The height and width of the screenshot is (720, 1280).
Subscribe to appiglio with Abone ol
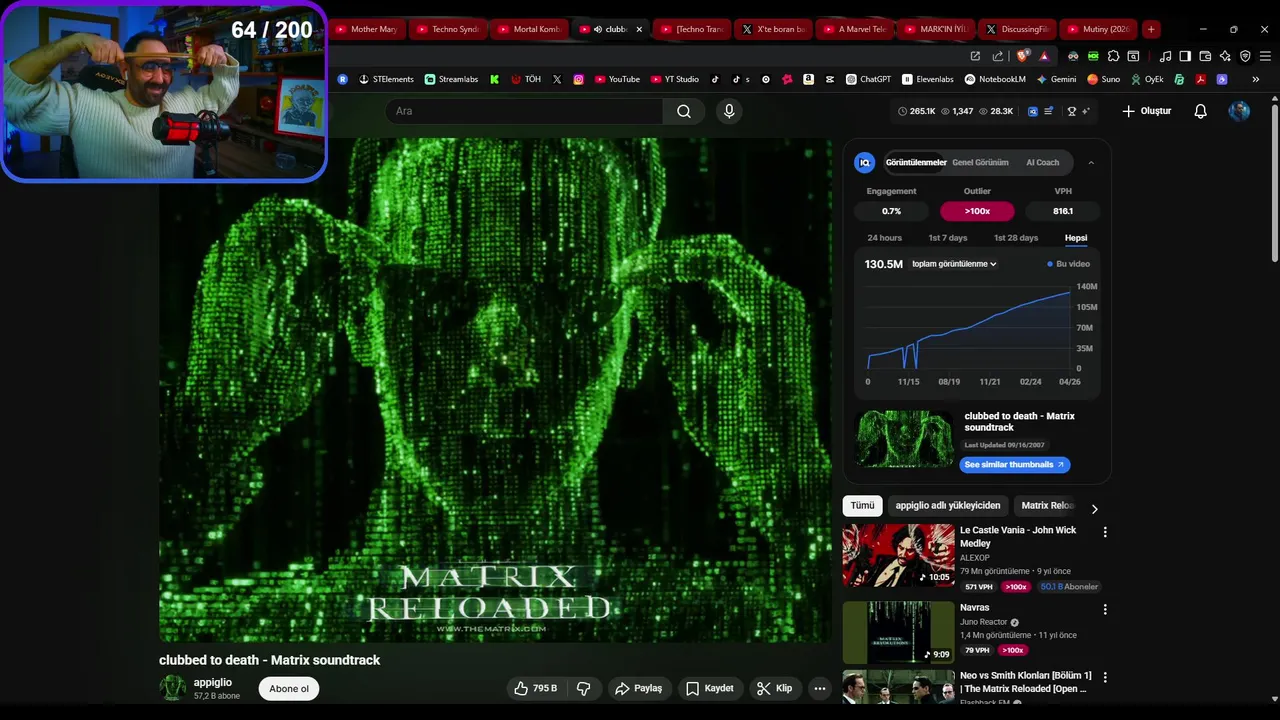click(x=289, y=688)
